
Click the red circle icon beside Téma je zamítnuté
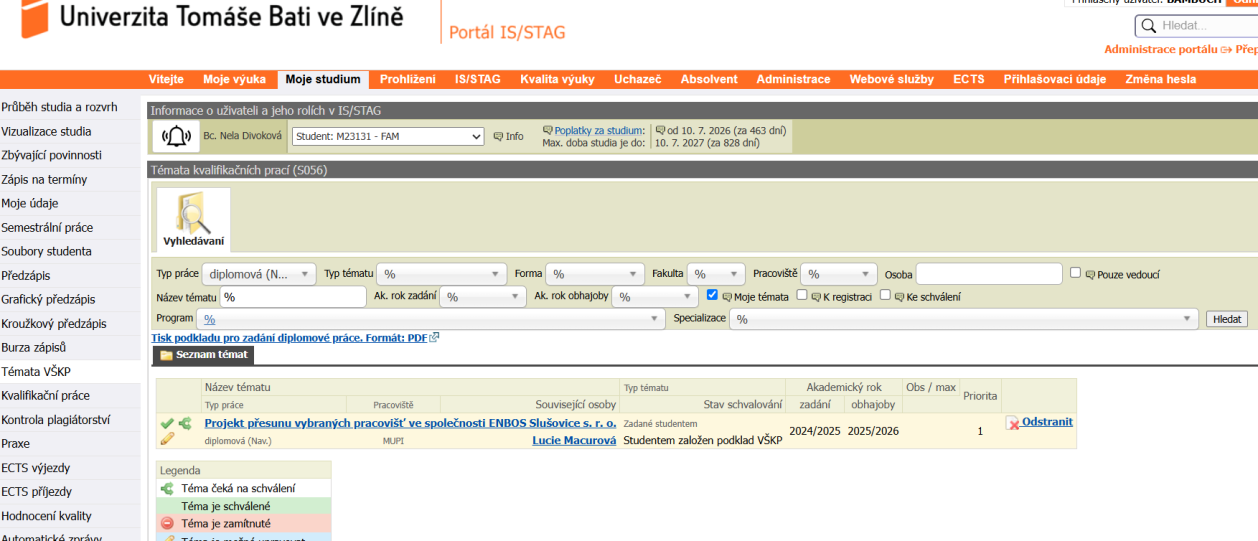tap(167, 523)
